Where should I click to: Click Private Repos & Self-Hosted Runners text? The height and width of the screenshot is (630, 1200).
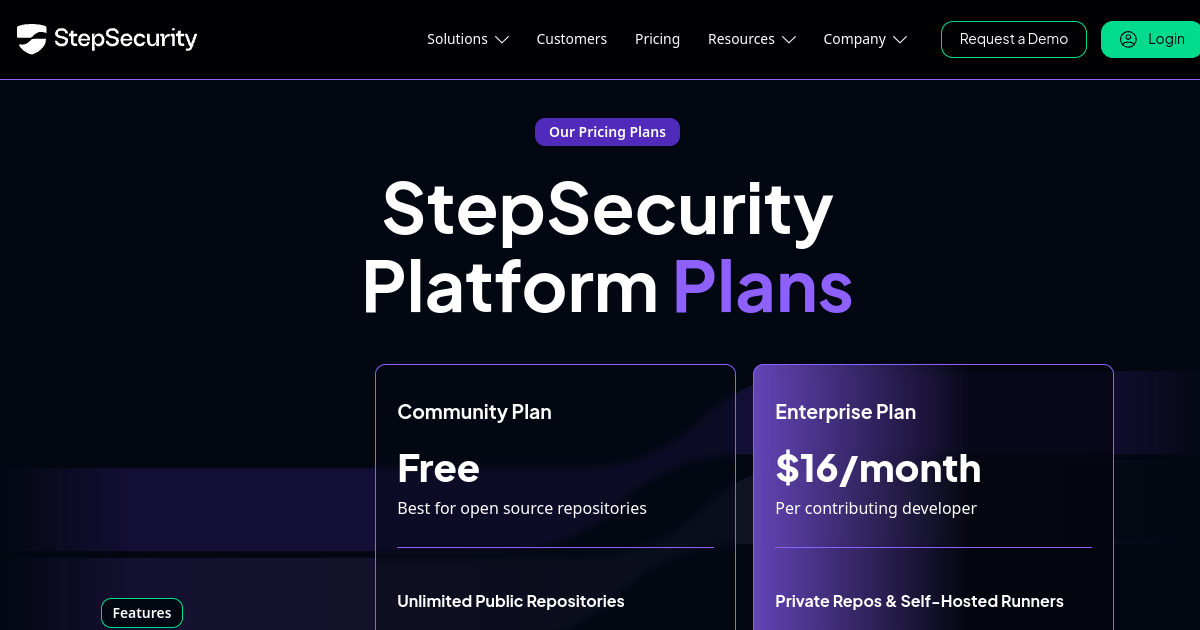click(x=919, y=601)
